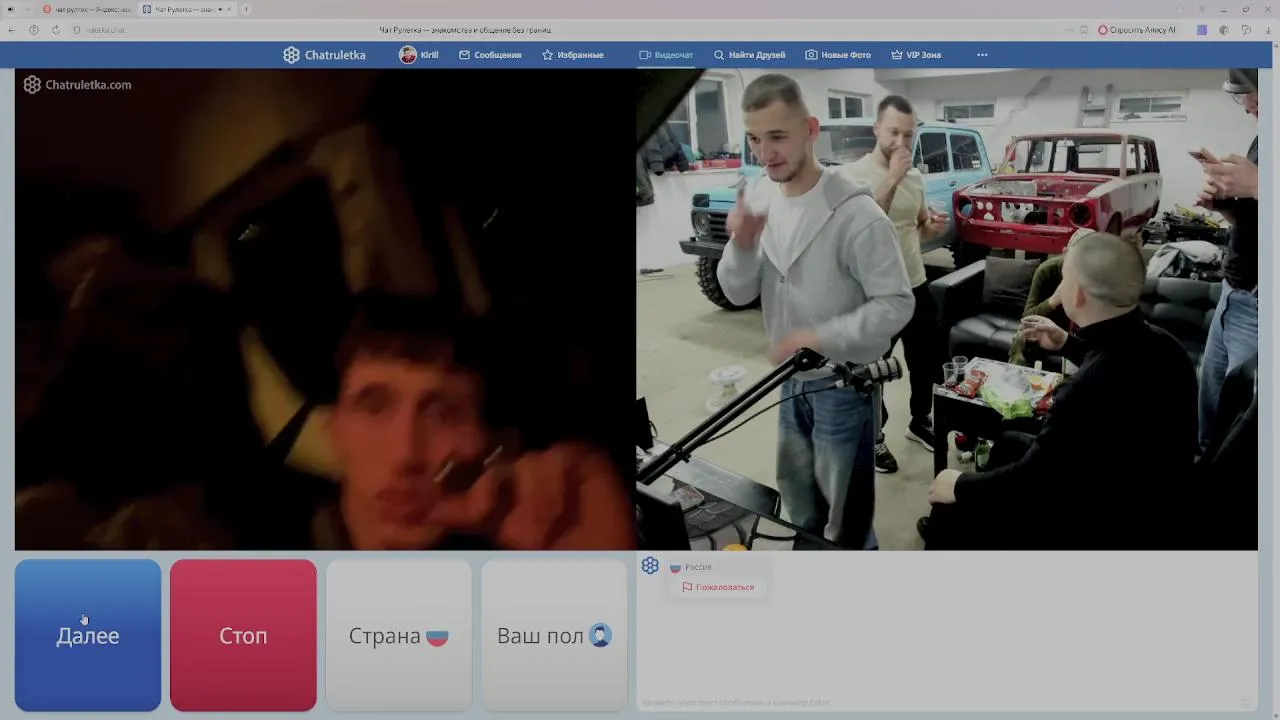Click the bookmark icon in address bar
This screenshot has height=720, width=1280.
[1084, 30]
